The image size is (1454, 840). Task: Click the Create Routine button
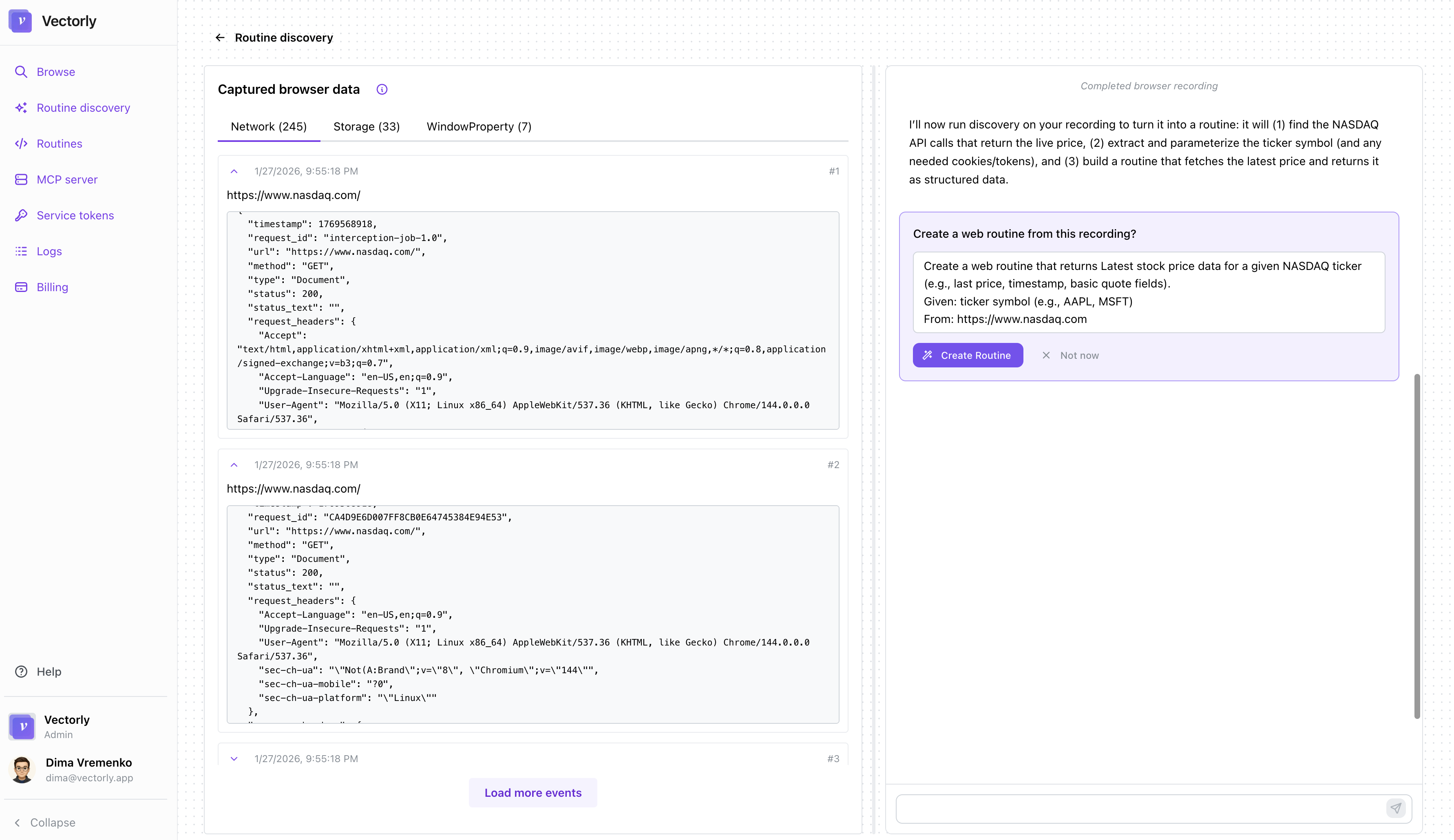click(x=968, y=355)
